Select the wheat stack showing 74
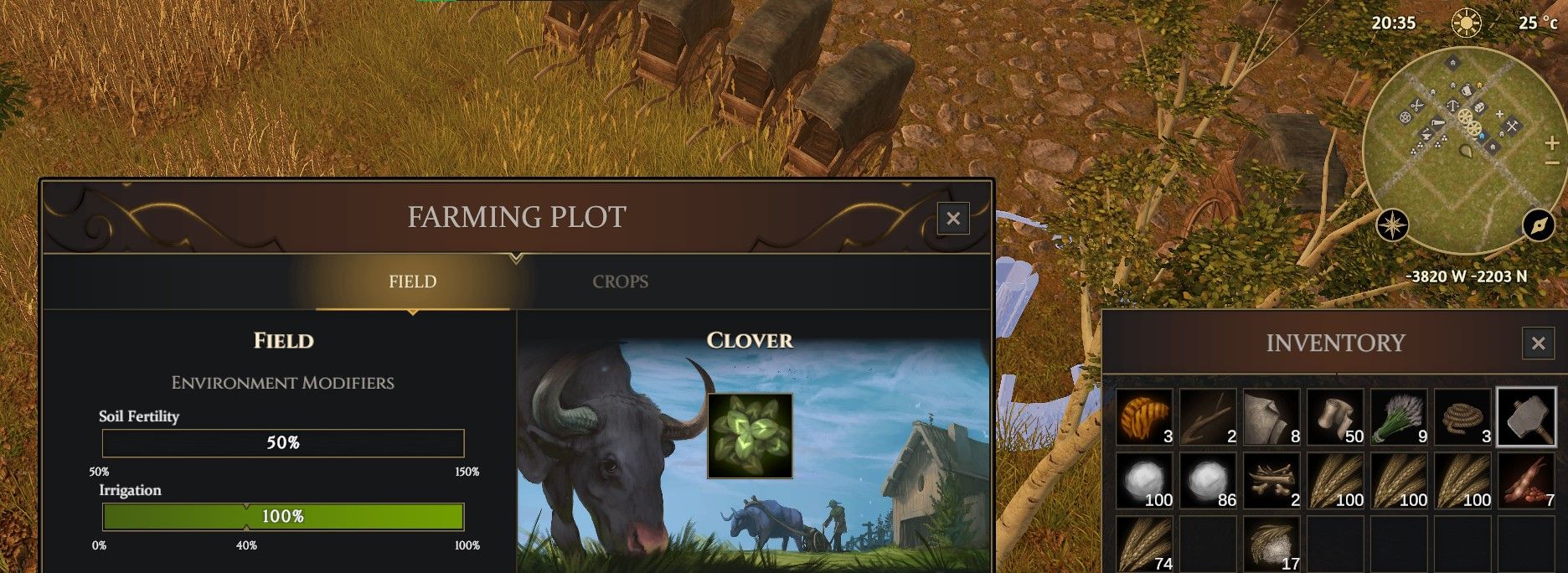1568x573 pixels. pyautogui.click(x=1144, y=545)
